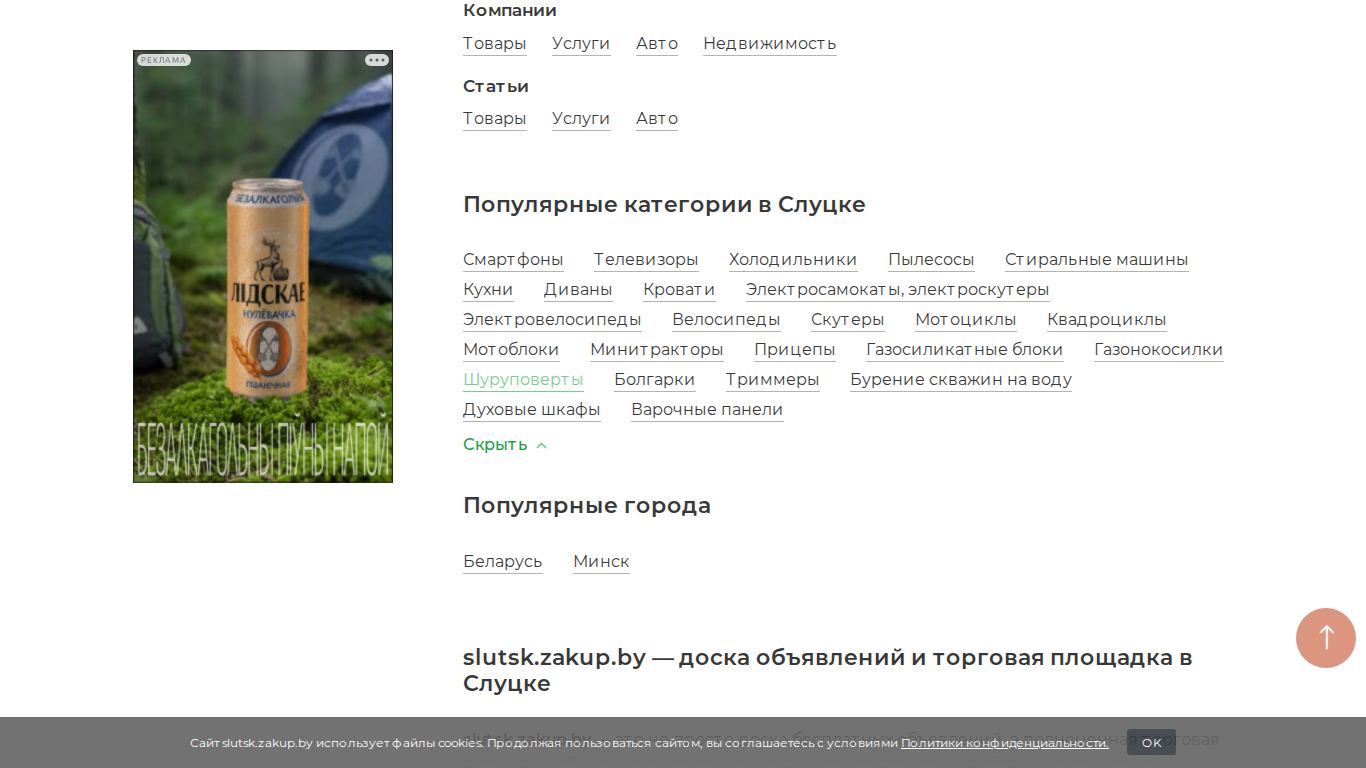Go to the Пылесосы category
Viewport: 1366px width, 768px height.
(931, 259)
